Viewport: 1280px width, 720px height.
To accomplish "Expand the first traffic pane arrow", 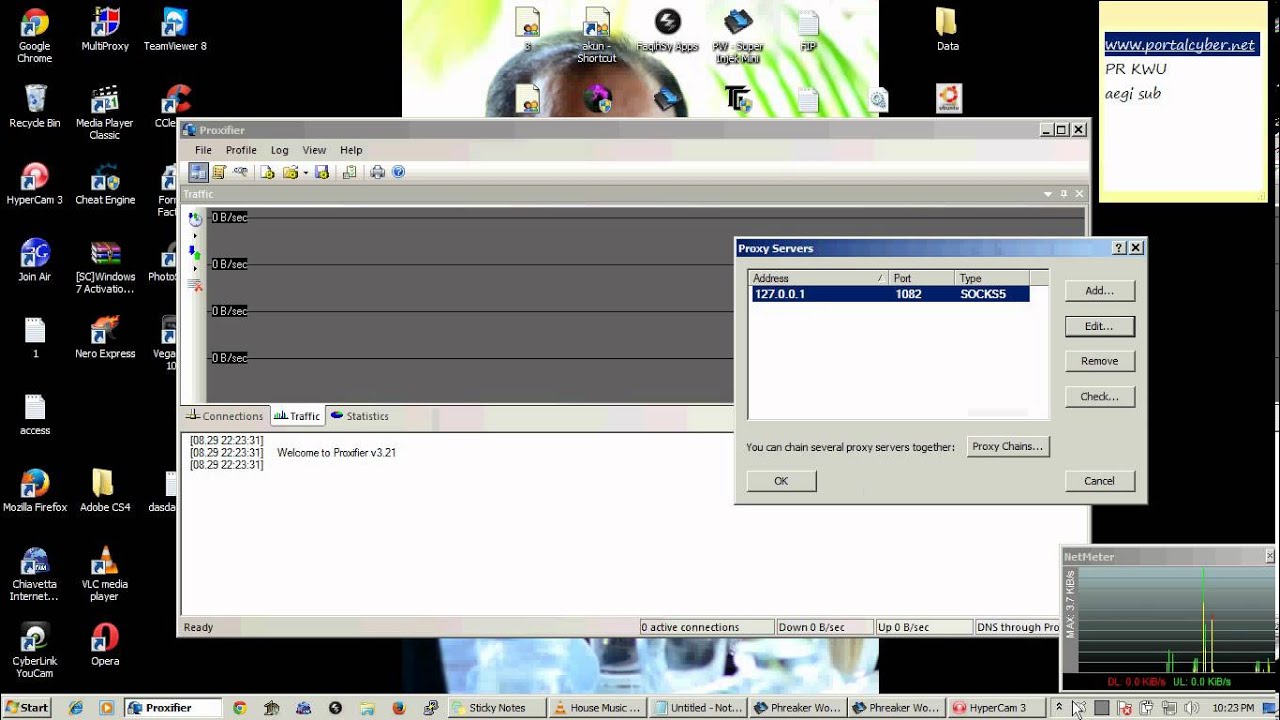I will (195, 236).
